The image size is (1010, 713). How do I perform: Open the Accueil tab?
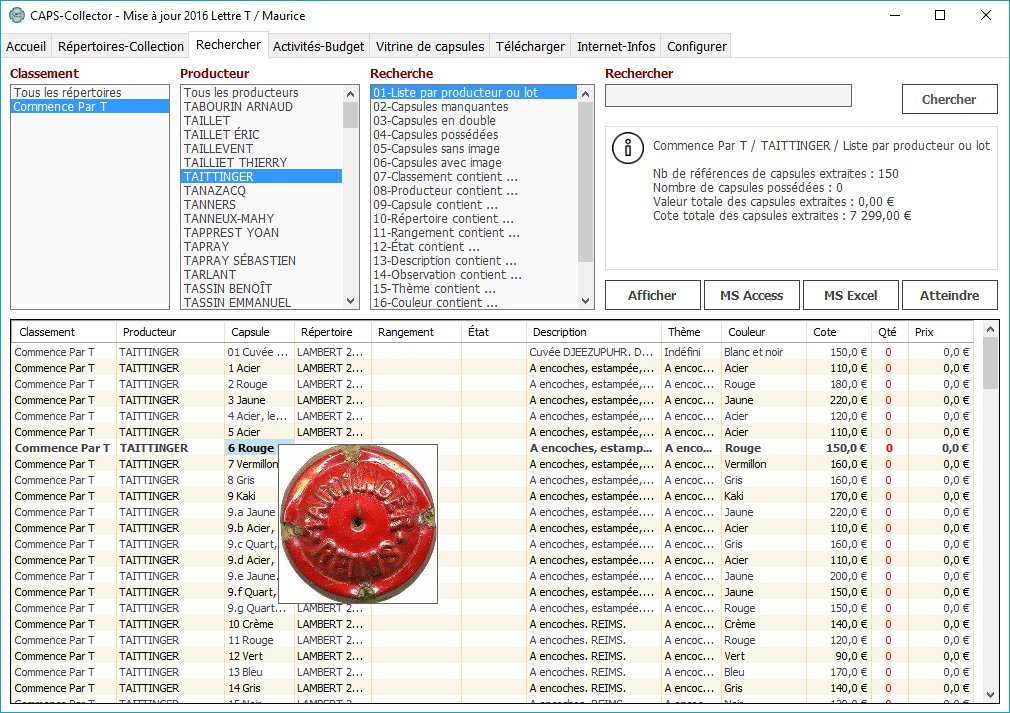click(x=26, y=46)
